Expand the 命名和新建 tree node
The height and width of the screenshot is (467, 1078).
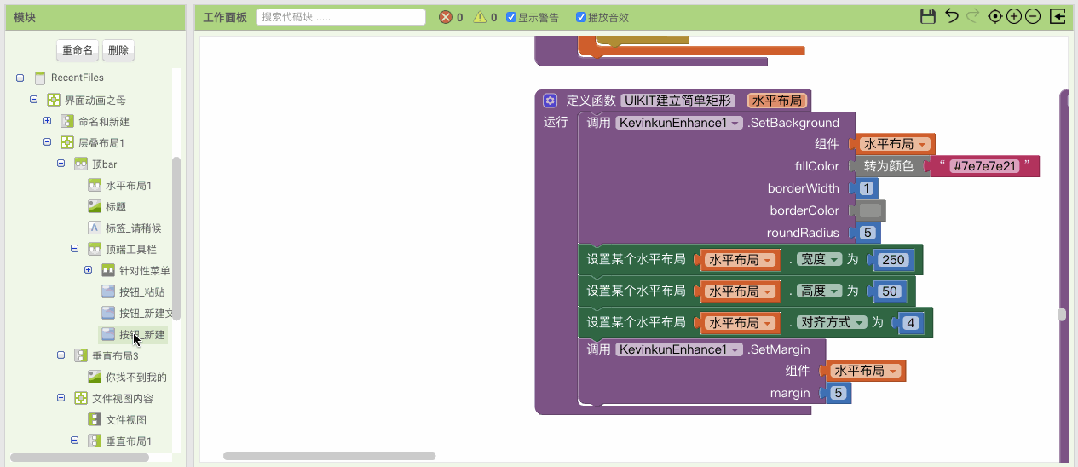click(47, 121)
